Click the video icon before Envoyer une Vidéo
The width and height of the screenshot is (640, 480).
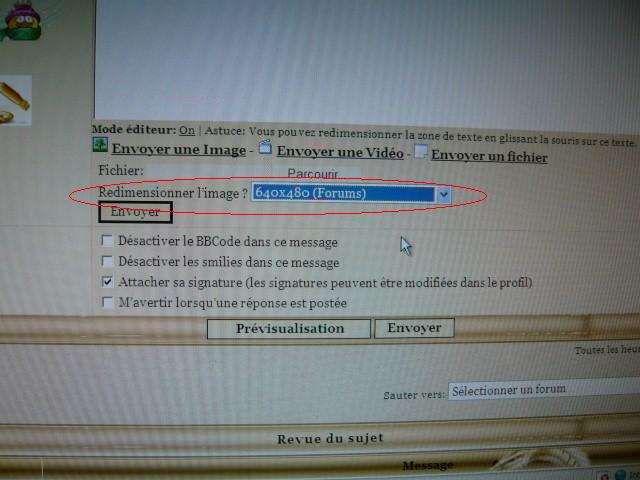265,148
